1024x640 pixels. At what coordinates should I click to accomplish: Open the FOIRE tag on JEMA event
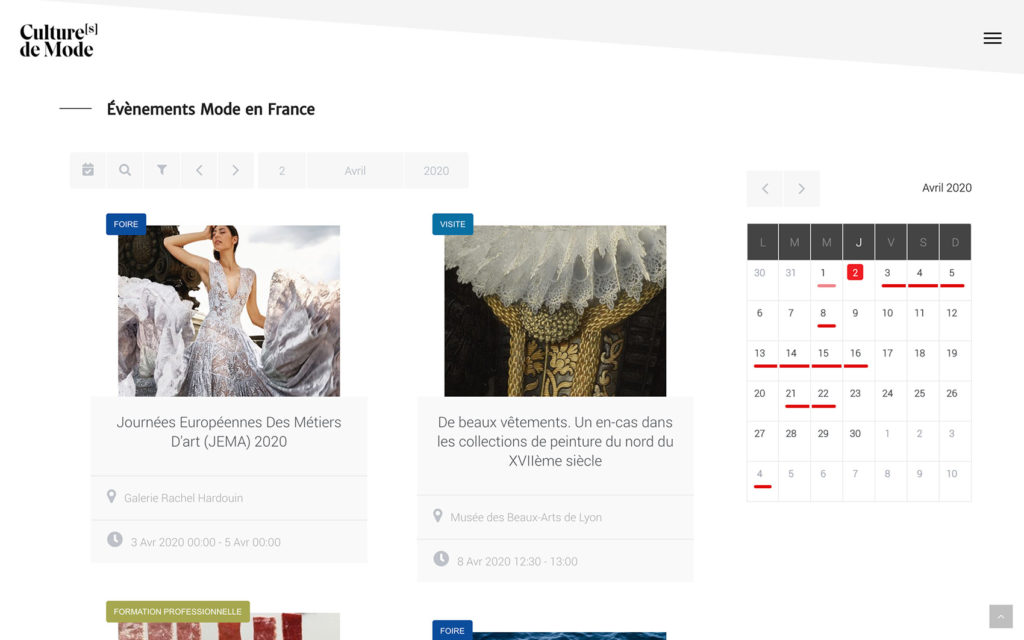click(126, 224)
